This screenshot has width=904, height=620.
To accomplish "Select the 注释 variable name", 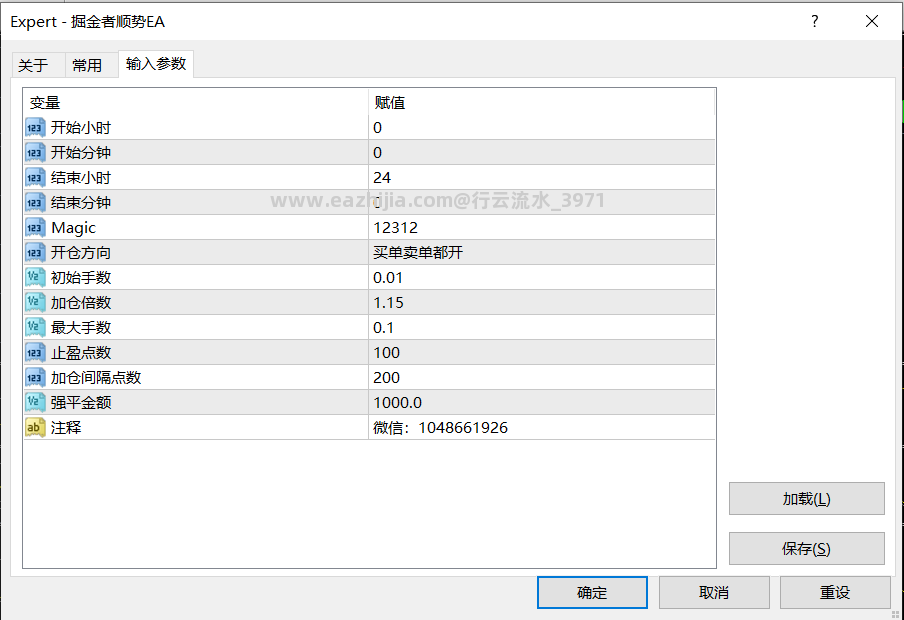I will pos(66,427).
